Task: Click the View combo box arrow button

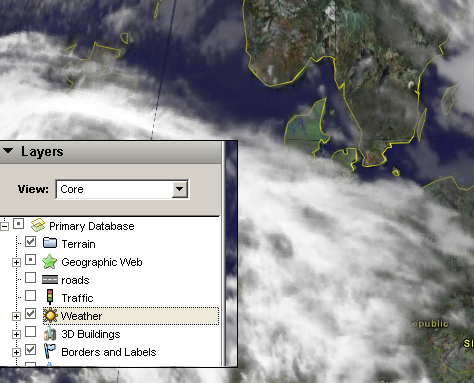Action: 180,189
